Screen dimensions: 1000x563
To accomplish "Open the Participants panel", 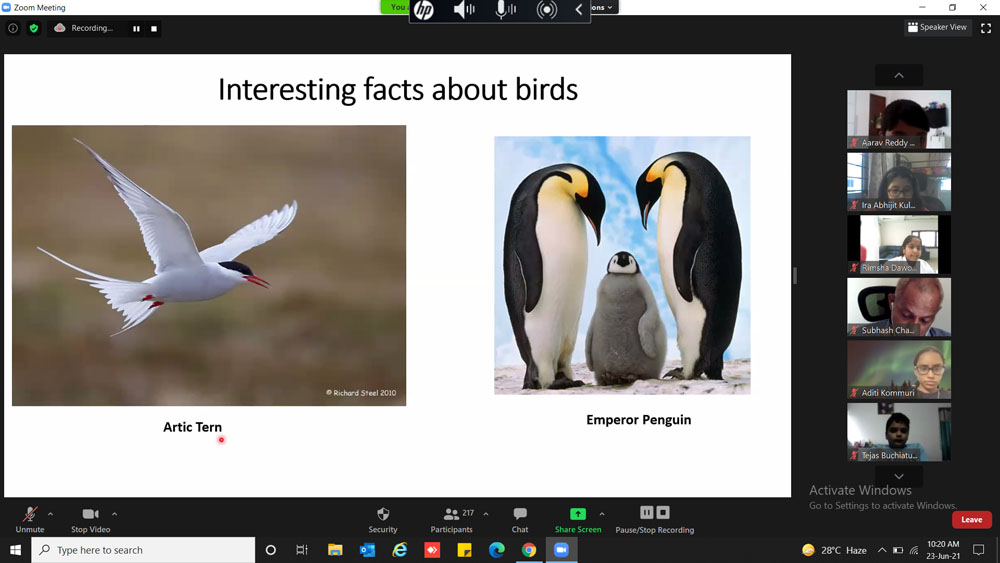I will pyautogui.click(x=452, y=520).
